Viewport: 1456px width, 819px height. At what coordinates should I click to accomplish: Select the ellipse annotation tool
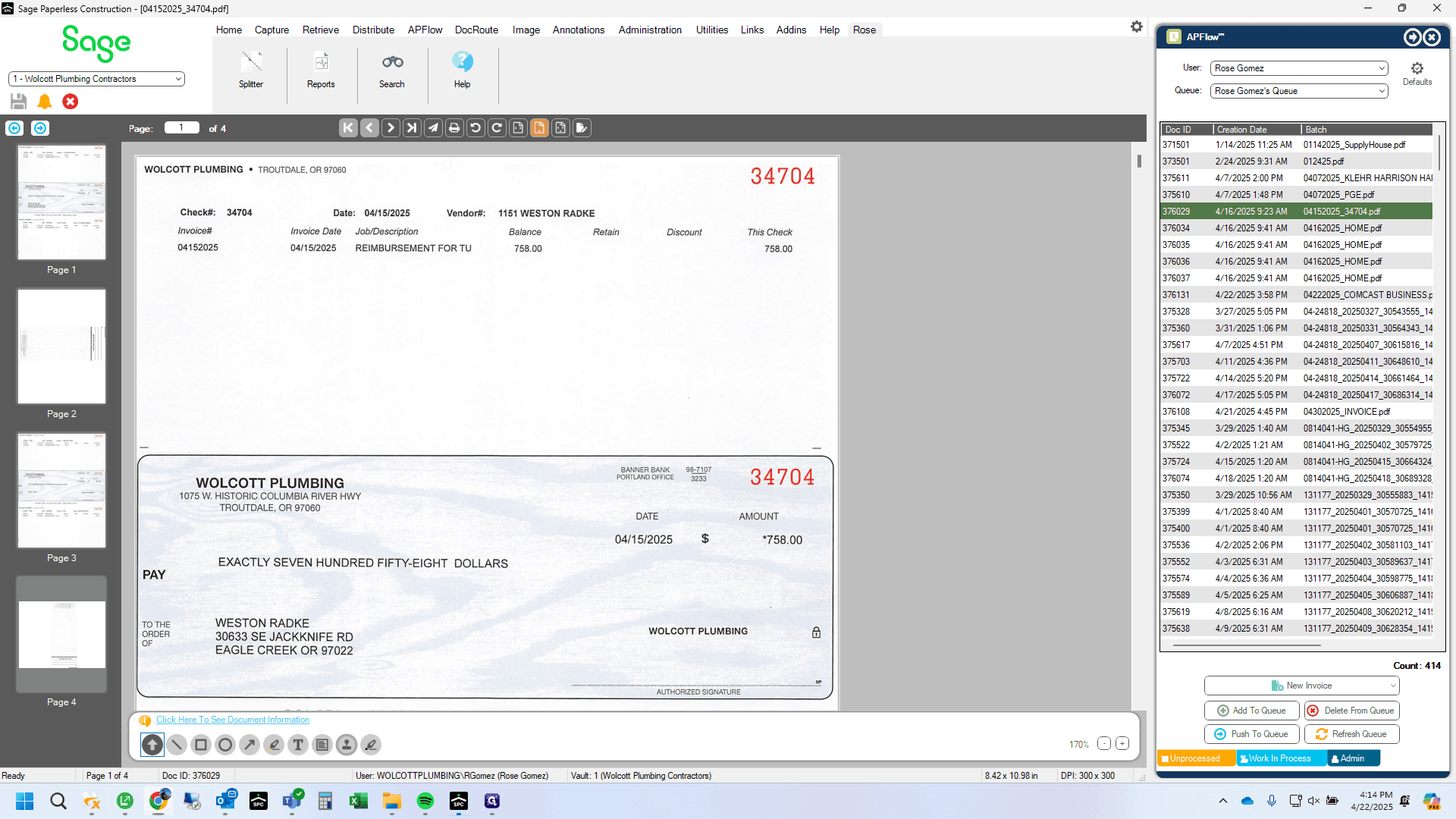[x=225, y=745]
